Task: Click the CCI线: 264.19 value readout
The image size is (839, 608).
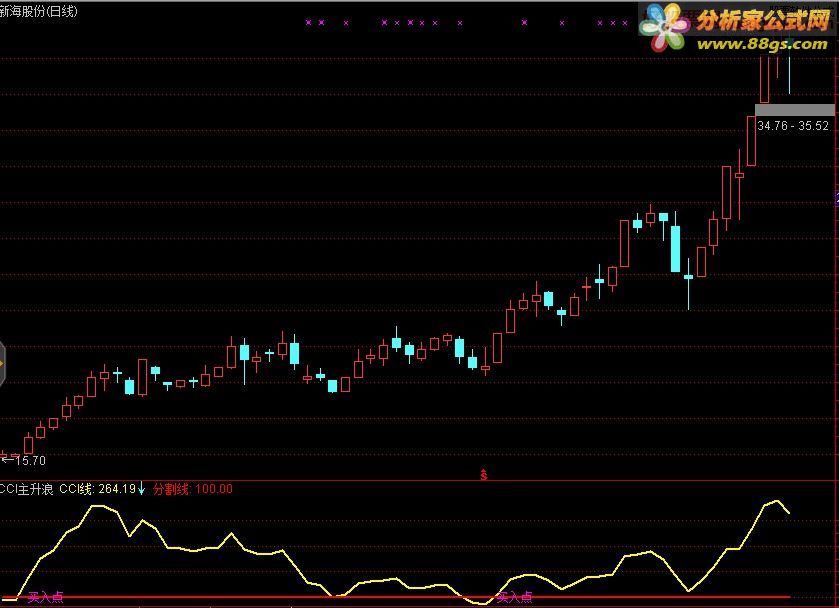Action: pyautogui.click(x=97, y=489)
